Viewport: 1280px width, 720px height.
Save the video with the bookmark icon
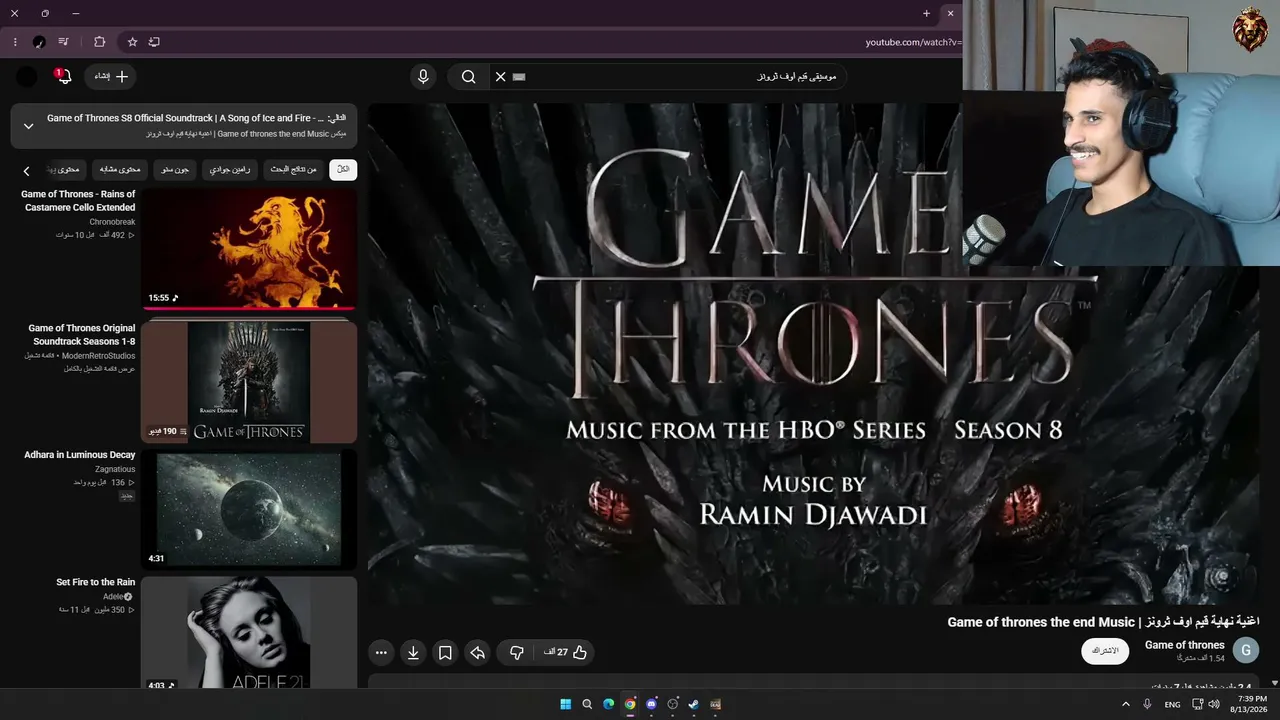pyautogui.click(x=445, y=653)
